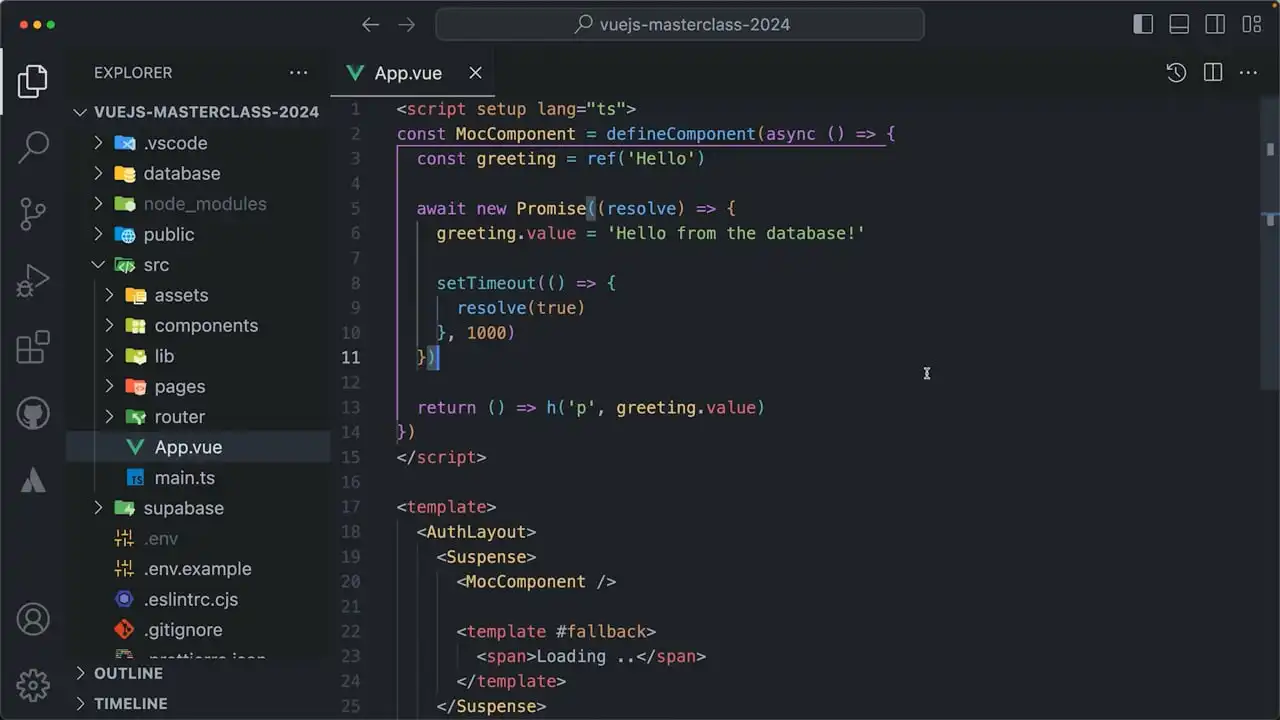The width and height of the screenshot is (1280, 720).
Task: Expand the database folder
Action: [x=198, y=173]
